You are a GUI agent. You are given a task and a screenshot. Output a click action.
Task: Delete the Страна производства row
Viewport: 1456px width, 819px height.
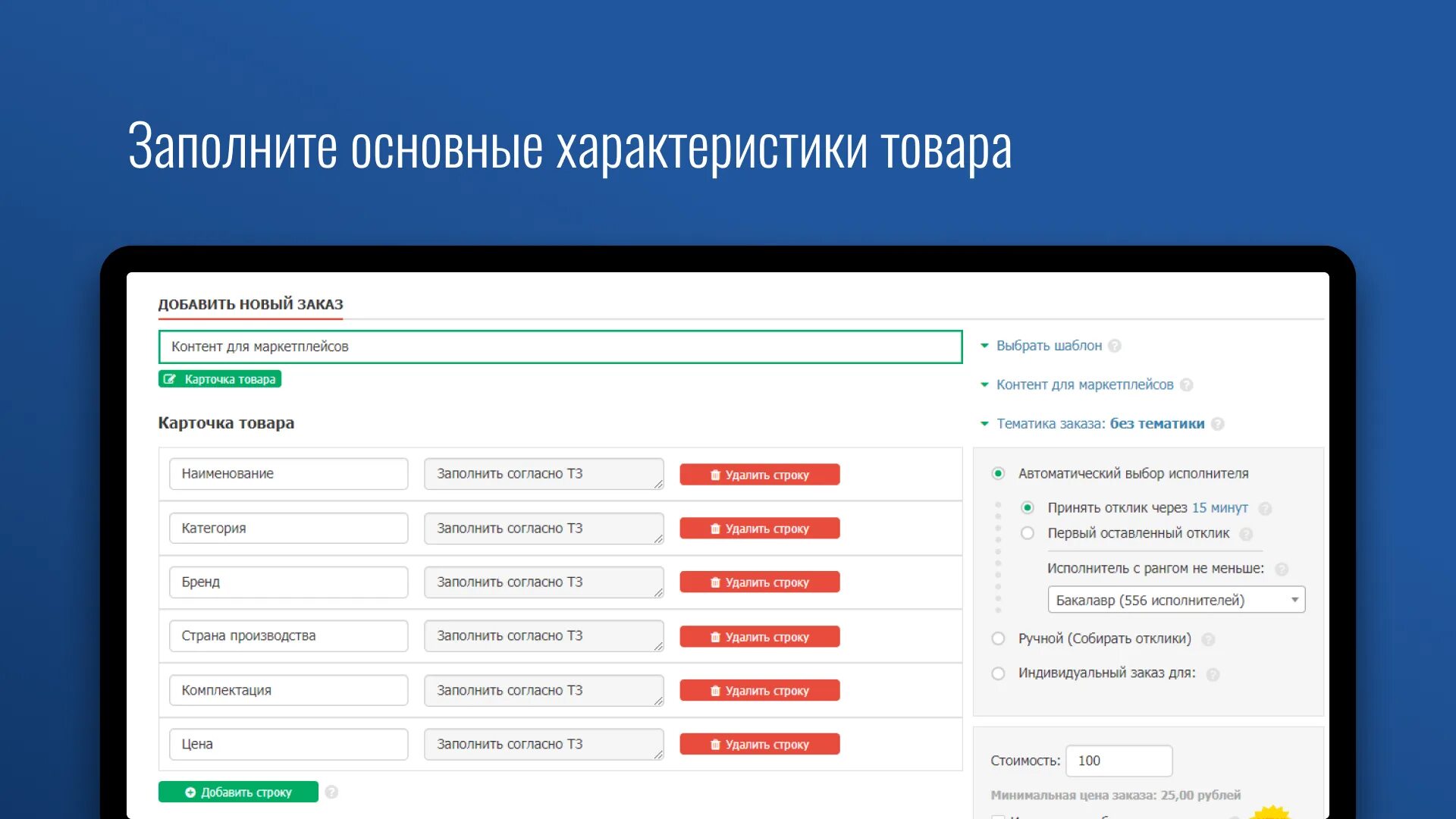tap(760, 637)
